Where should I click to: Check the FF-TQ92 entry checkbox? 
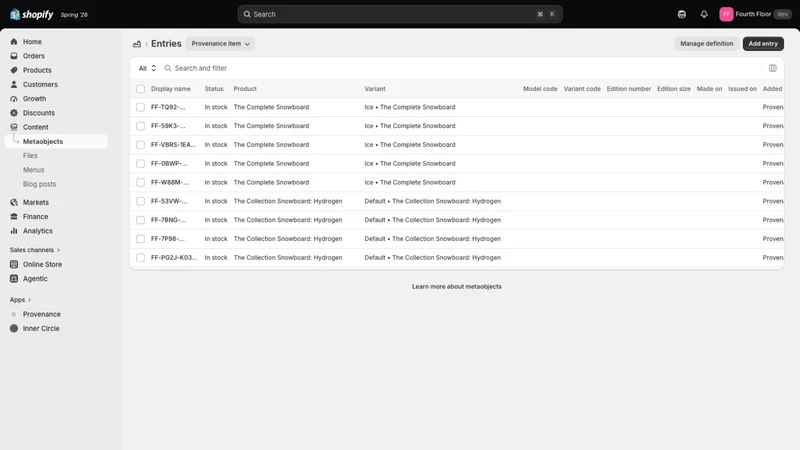coord(140,107)
